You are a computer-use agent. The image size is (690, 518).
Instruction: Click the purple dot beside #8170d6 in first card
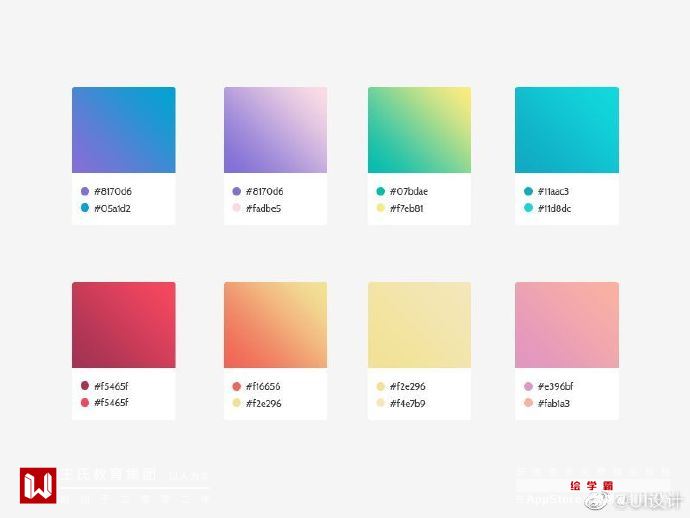85,191
